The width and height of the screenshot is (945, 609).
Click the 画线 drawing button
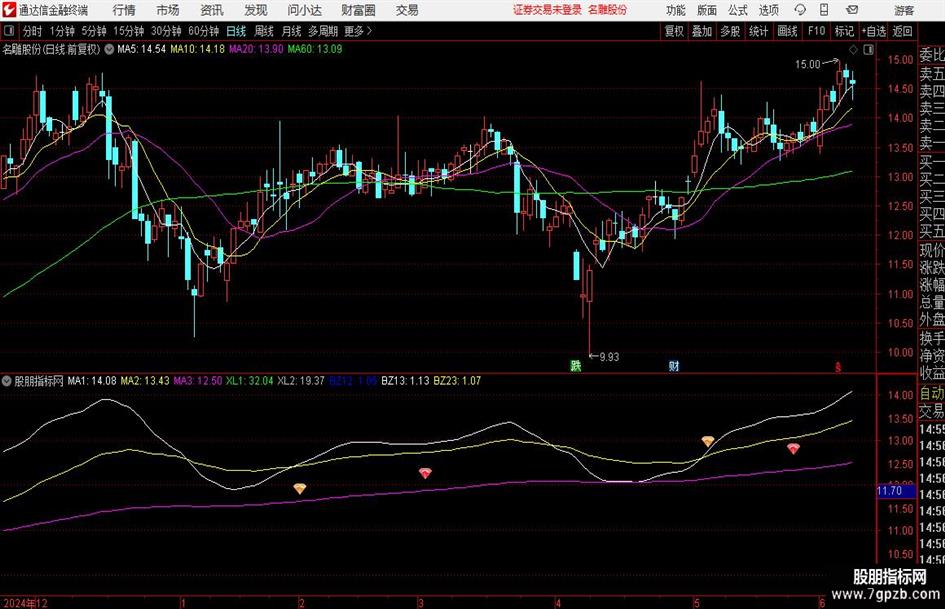coord(787,31)
